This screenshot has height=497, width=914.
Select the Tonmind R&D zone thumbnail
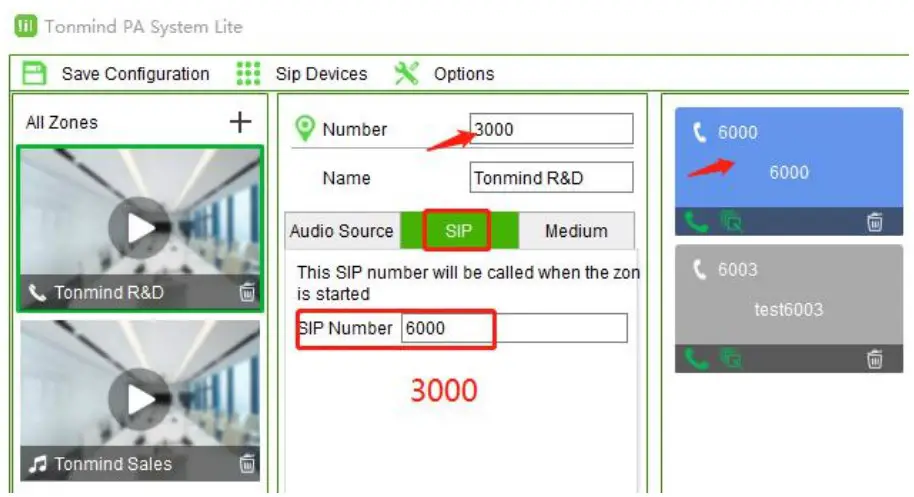click(x=140, y=229)
